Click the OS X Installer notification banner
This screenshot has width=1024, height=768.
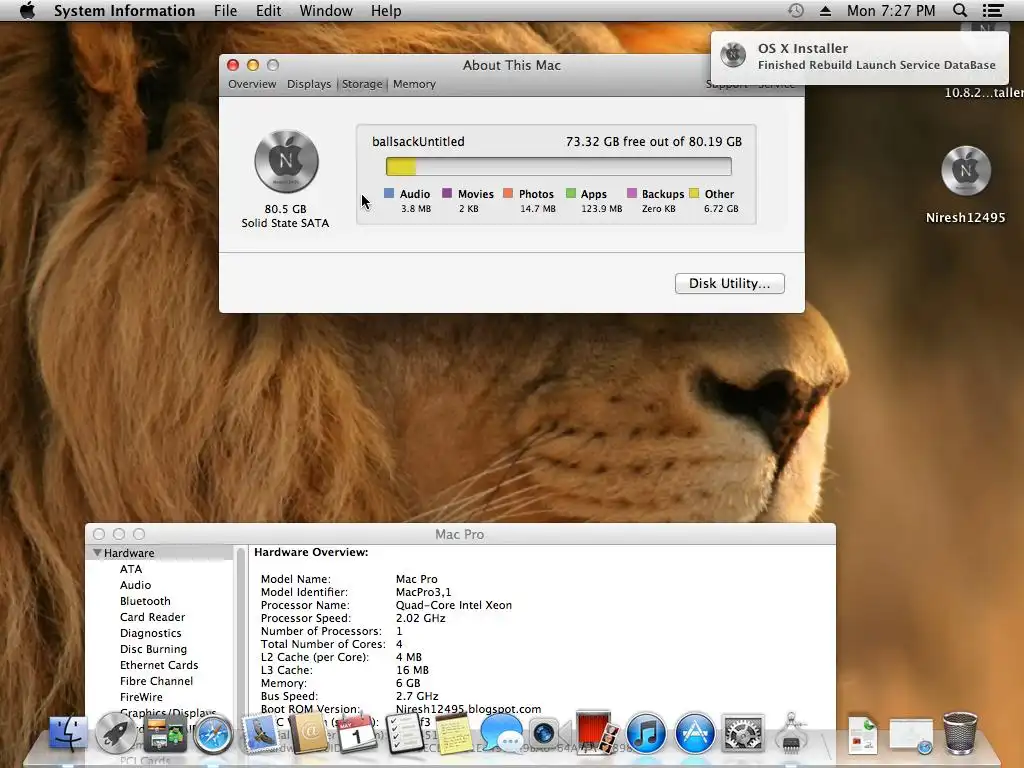[x=859, y=57]
